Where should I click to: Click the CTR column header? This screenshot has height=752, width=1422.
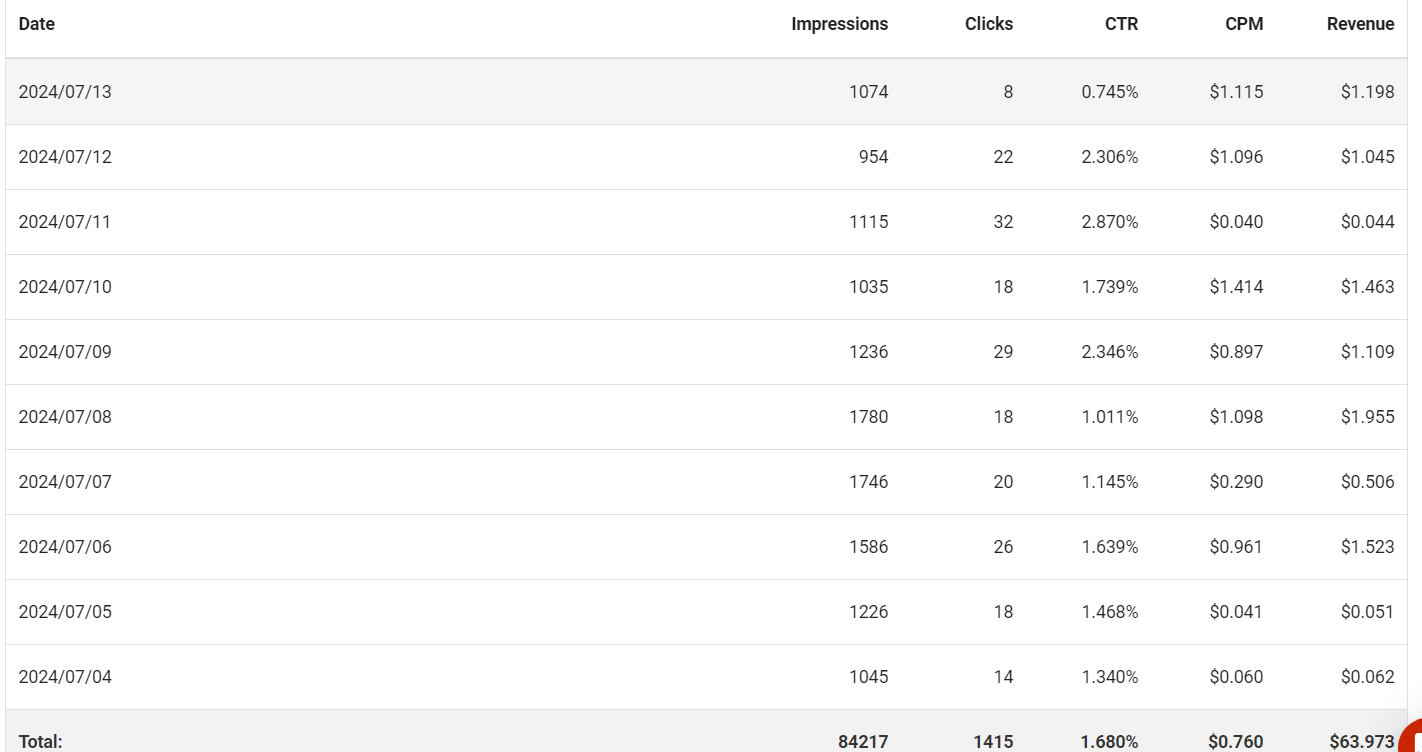[1121, 24]
